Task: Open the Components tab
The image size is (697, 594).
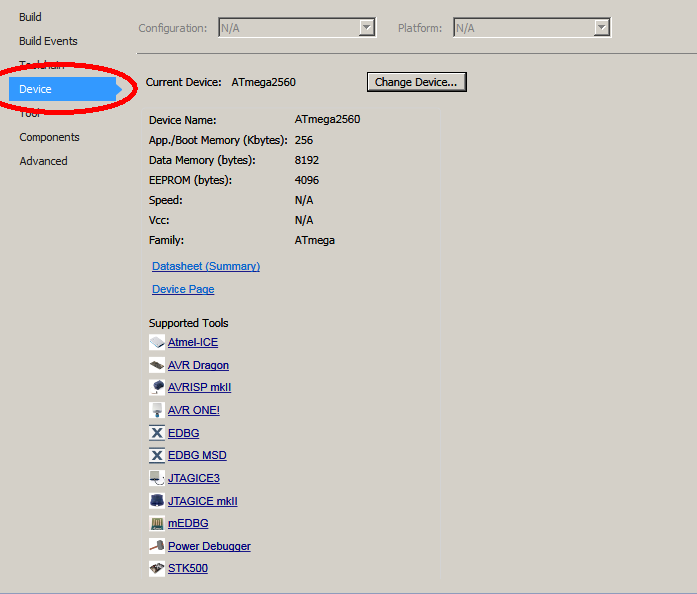Action: coord(49,137)
